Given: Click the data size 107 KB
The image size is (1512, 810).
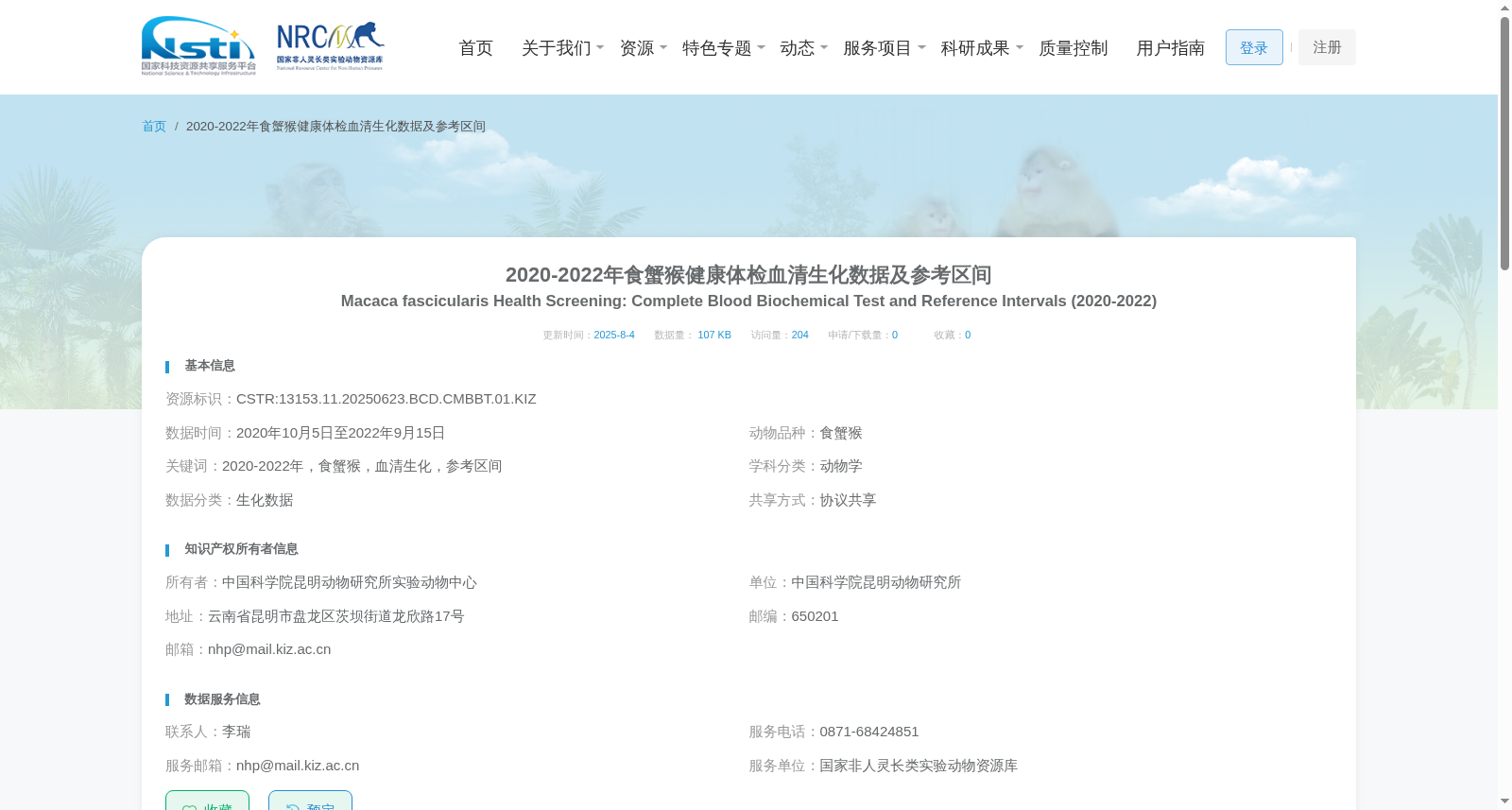Looking at the screenshot, I should click(714, 335).
